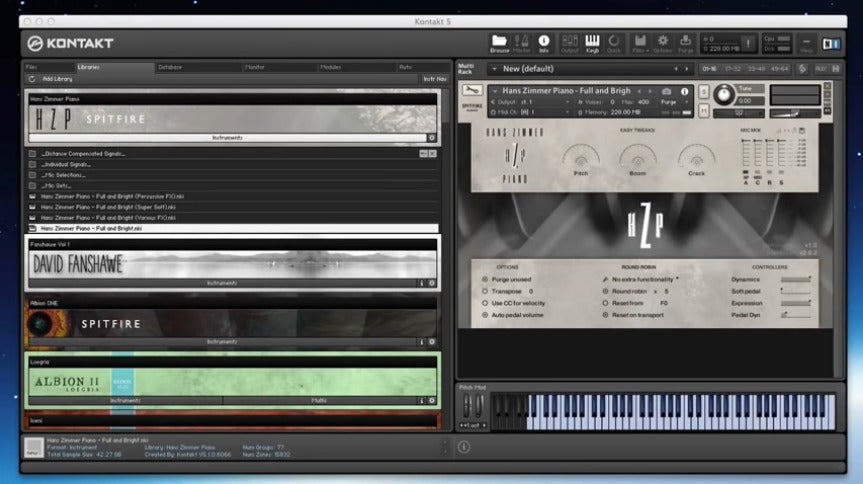Viewport: 863px width, 484px height.
Task: Click the Add Library button
Action: tap(59, 78)
